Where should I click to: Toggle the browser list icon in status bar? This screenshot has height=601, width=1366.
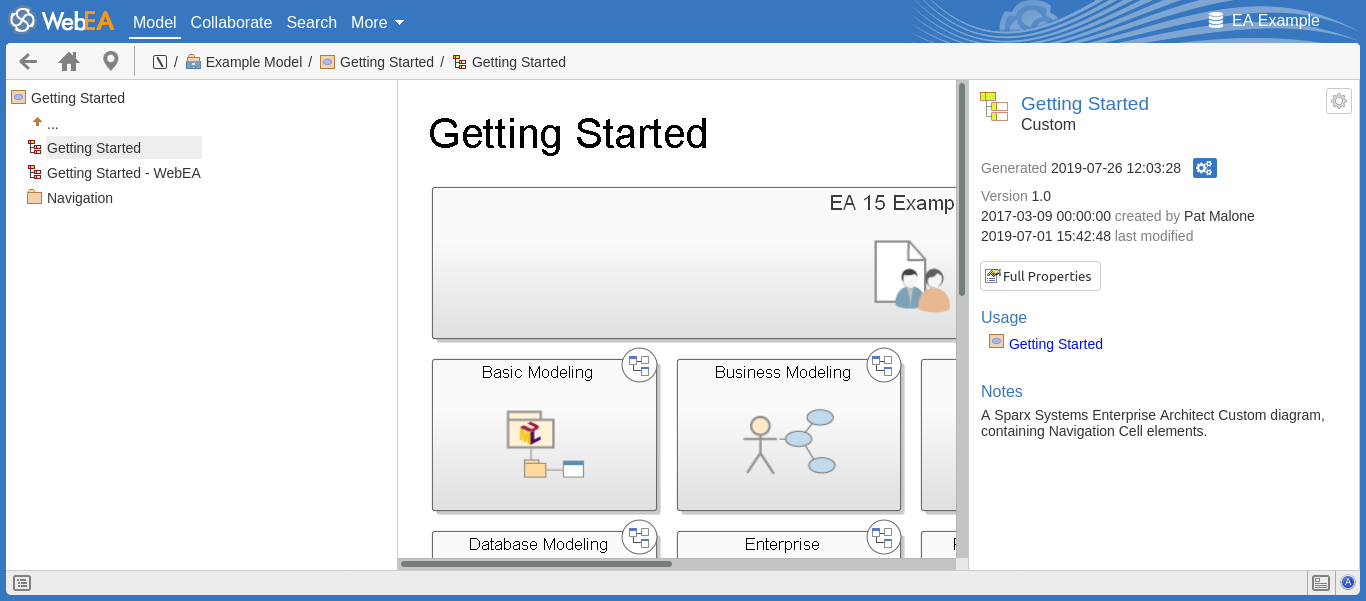22,583
